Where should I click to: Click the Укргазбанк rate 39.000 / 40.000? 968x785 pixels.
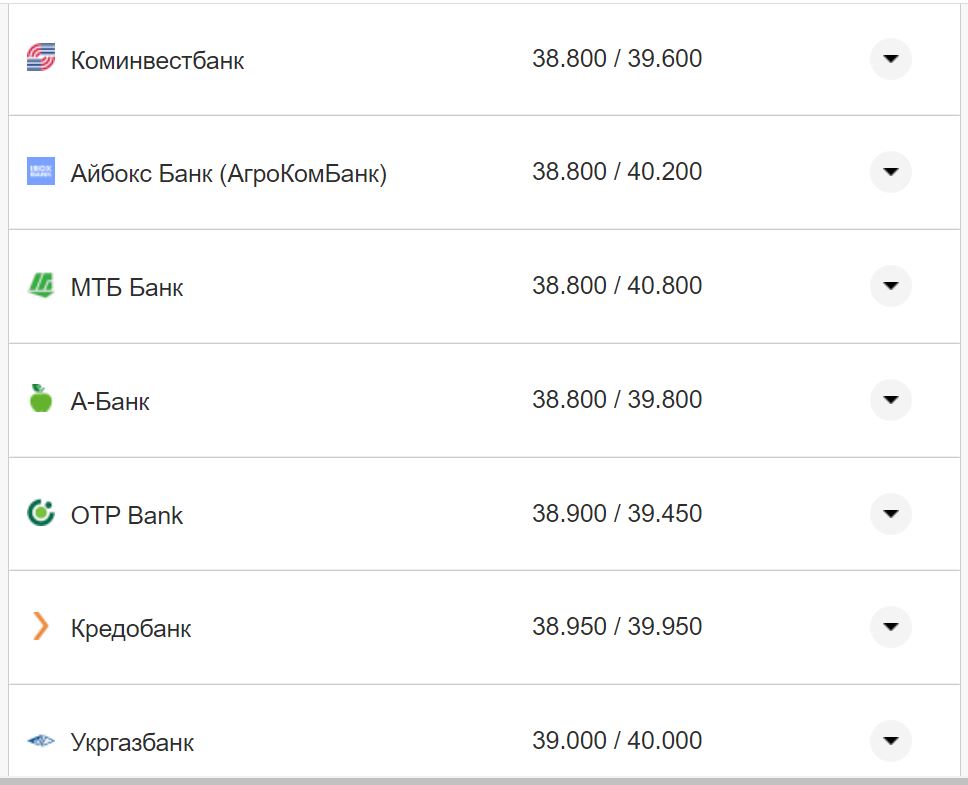click(616, 741)
